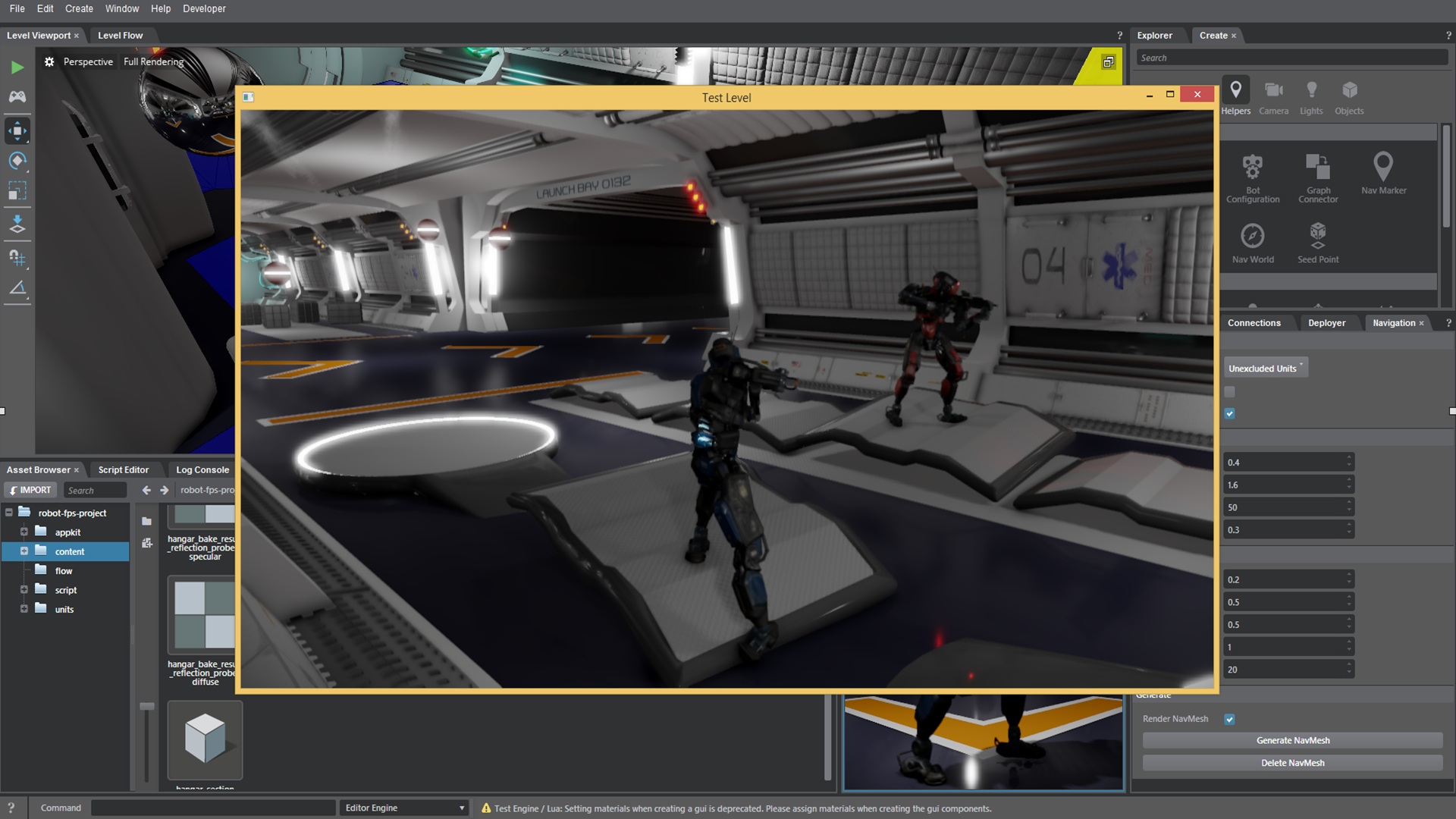This screenshot has height=819, width=1456.
Task: Select the Nav Marker helper
Action: point(1383,174)
